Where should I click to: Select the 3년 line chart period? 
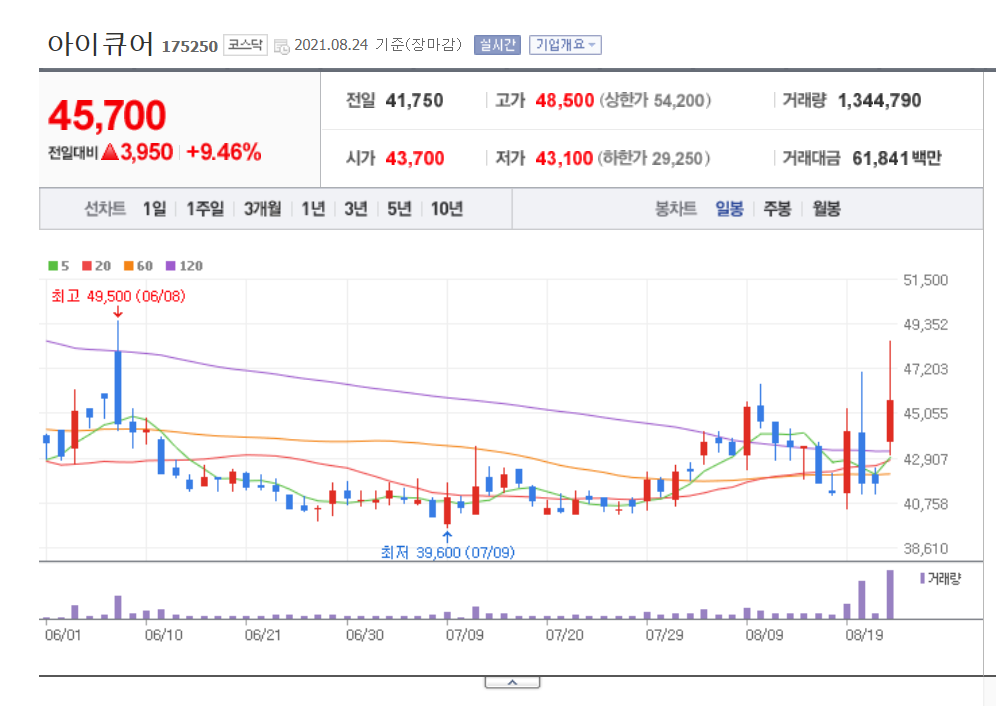click(x=356, y=208)
